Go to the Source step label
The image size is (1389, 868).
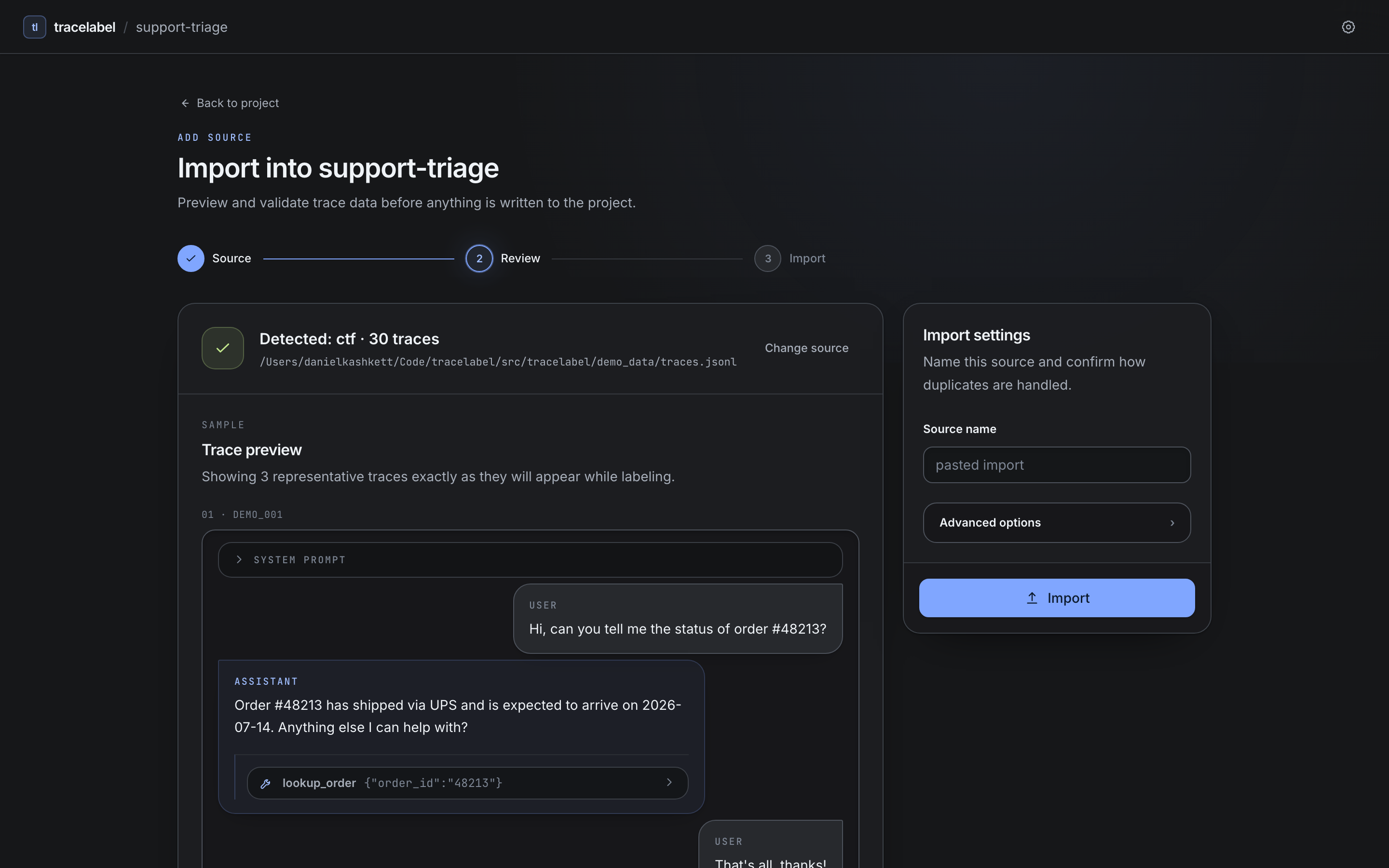point(231,258)
